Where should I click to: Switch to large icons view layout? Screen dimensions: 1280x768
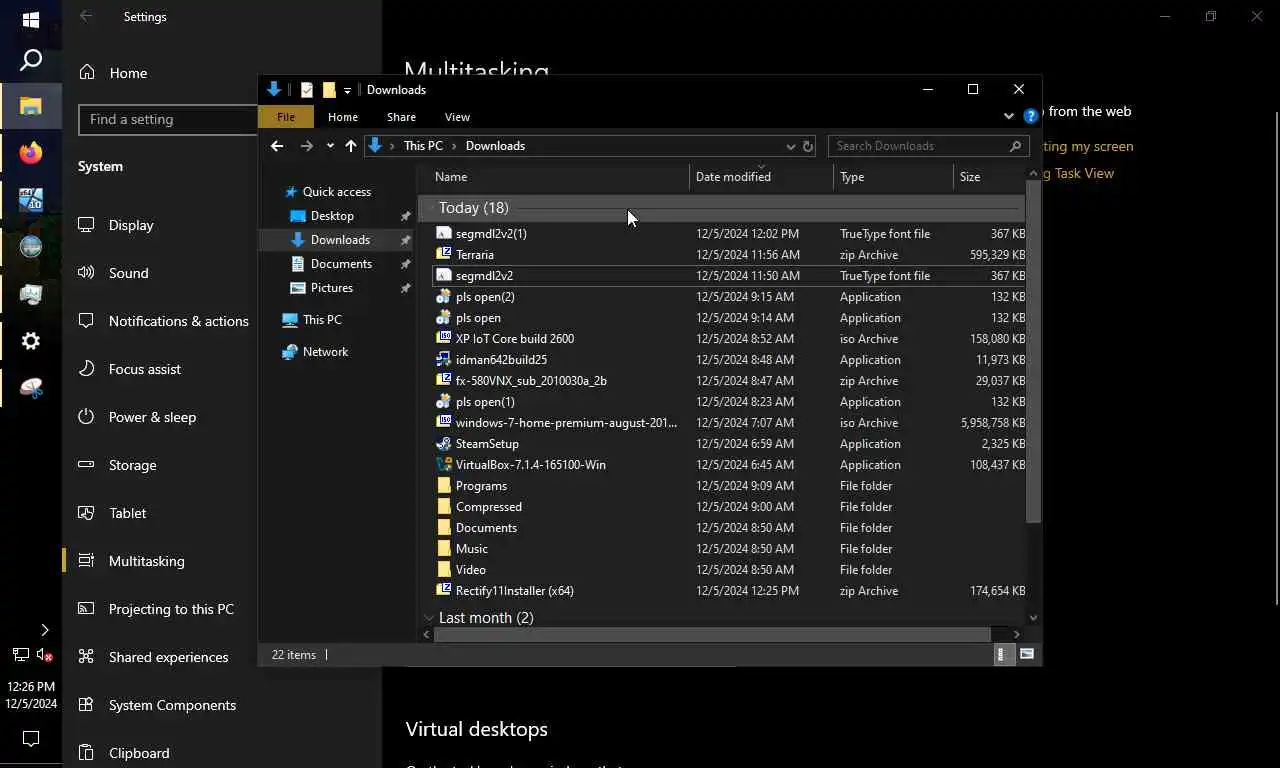coord(1027,654)
